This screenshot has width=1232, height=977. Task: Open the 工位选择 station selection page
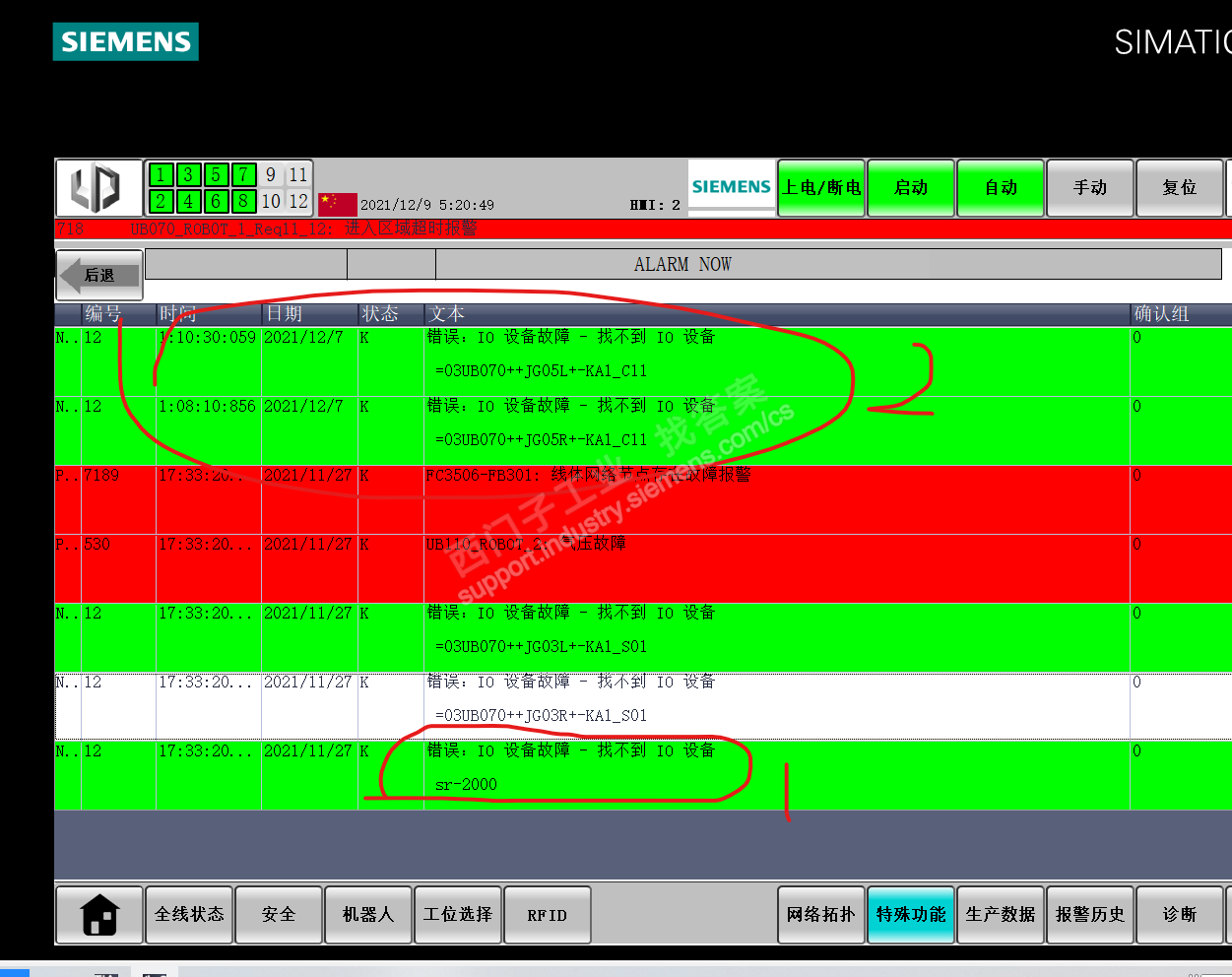pyautogui.click(x=458, y=915)
